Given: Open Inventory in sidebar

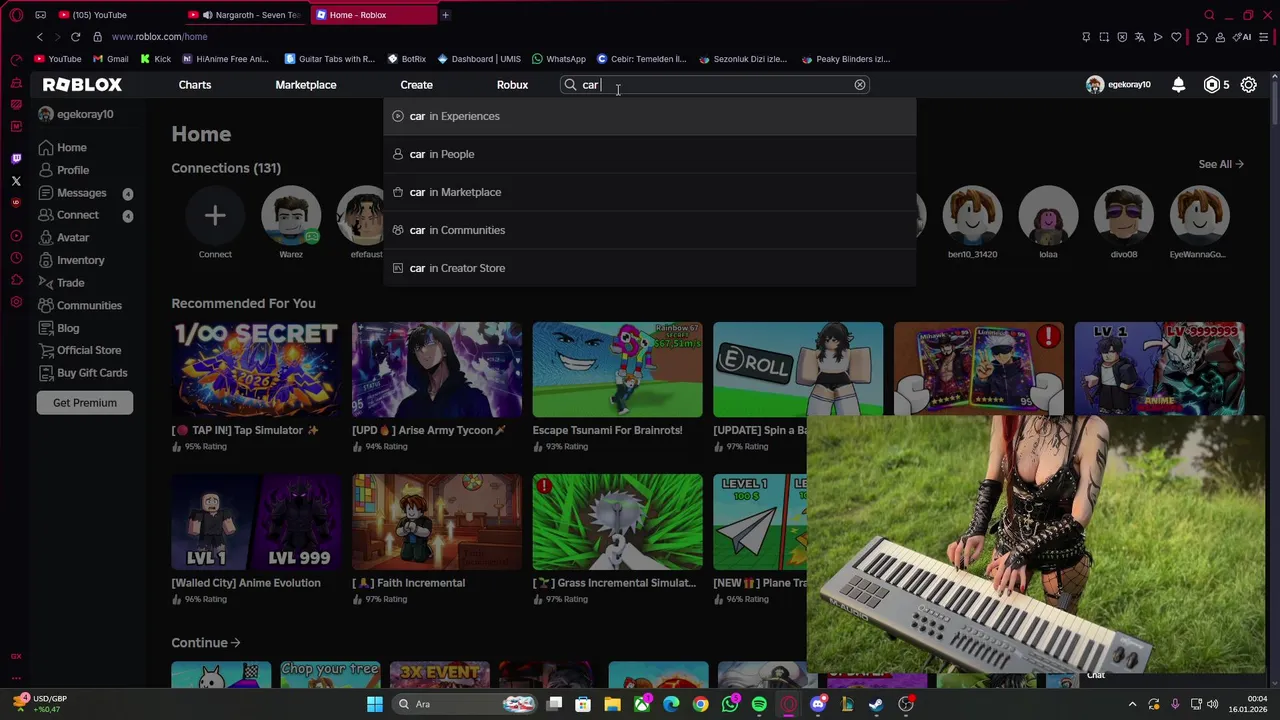Looking at the screenshot, I should (71, 260).
